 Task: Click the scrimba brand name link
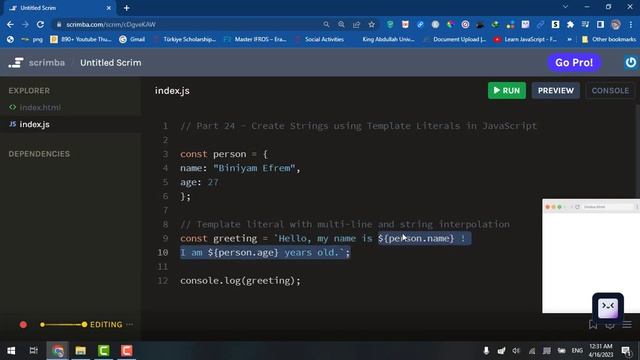[x=47, y=63]
